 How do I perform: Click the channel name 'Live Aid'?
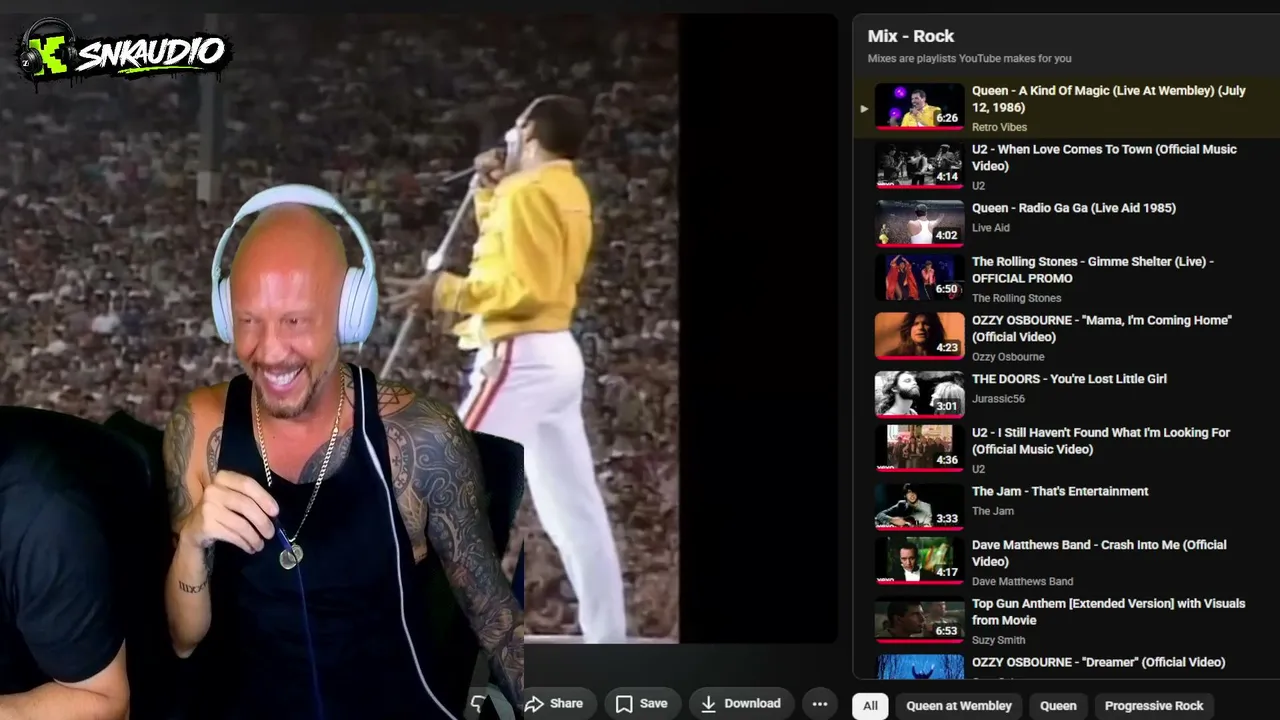coord(990,228)
